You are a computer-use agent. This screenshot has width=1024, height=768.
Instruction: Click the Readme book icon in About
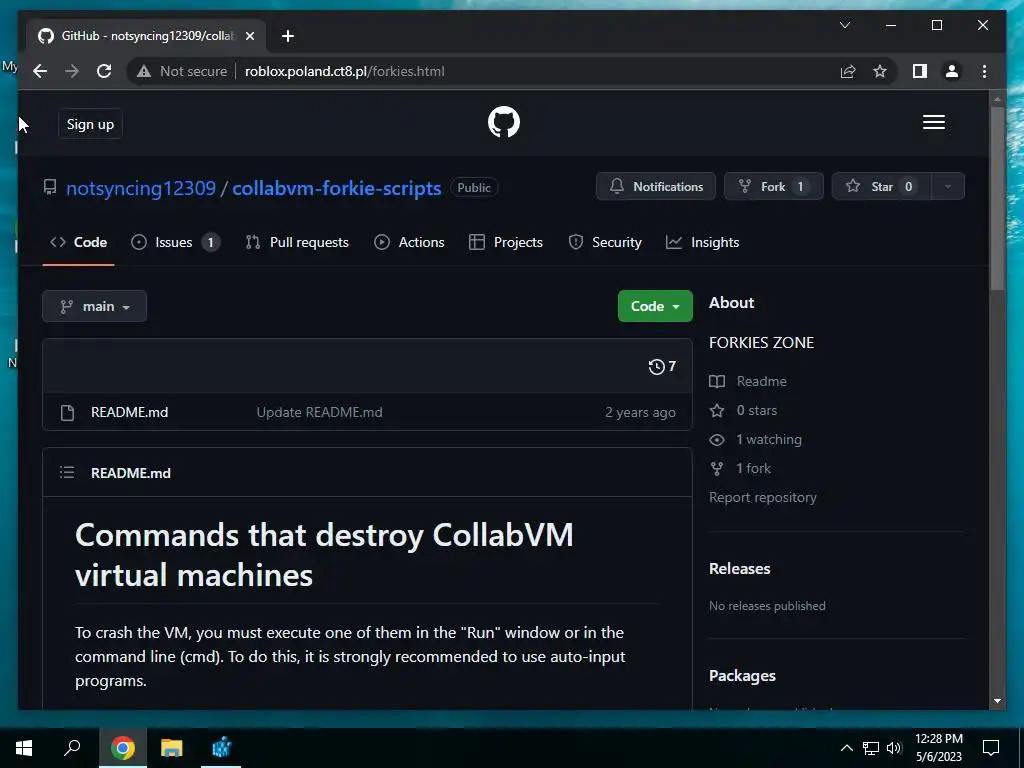[717, 381]
